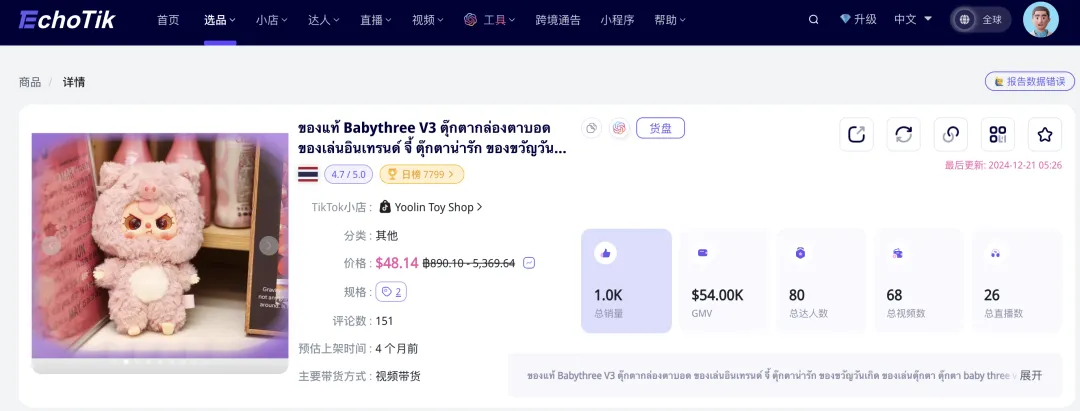Click the pink doll product image
Screen dimensions: 1080x411
pos(160,246)
